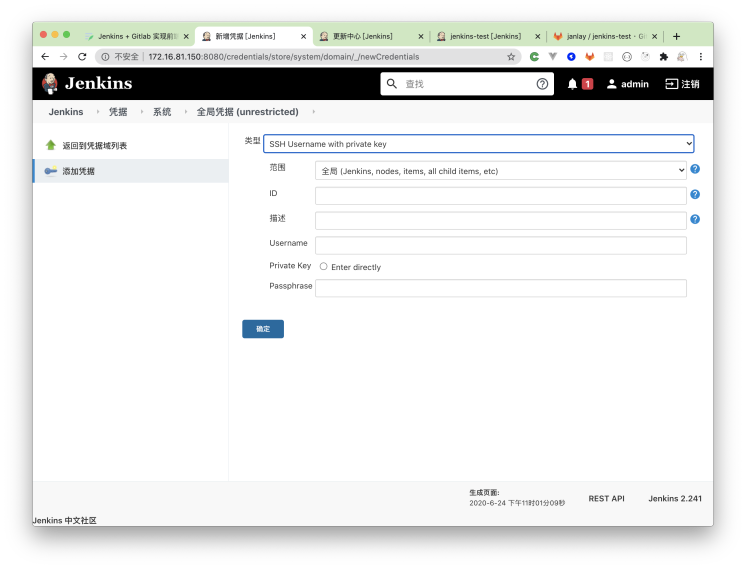Expand breadcrumb arrow after Jenkins
This screenshot has height=569, width=746.
click(98, 112)
